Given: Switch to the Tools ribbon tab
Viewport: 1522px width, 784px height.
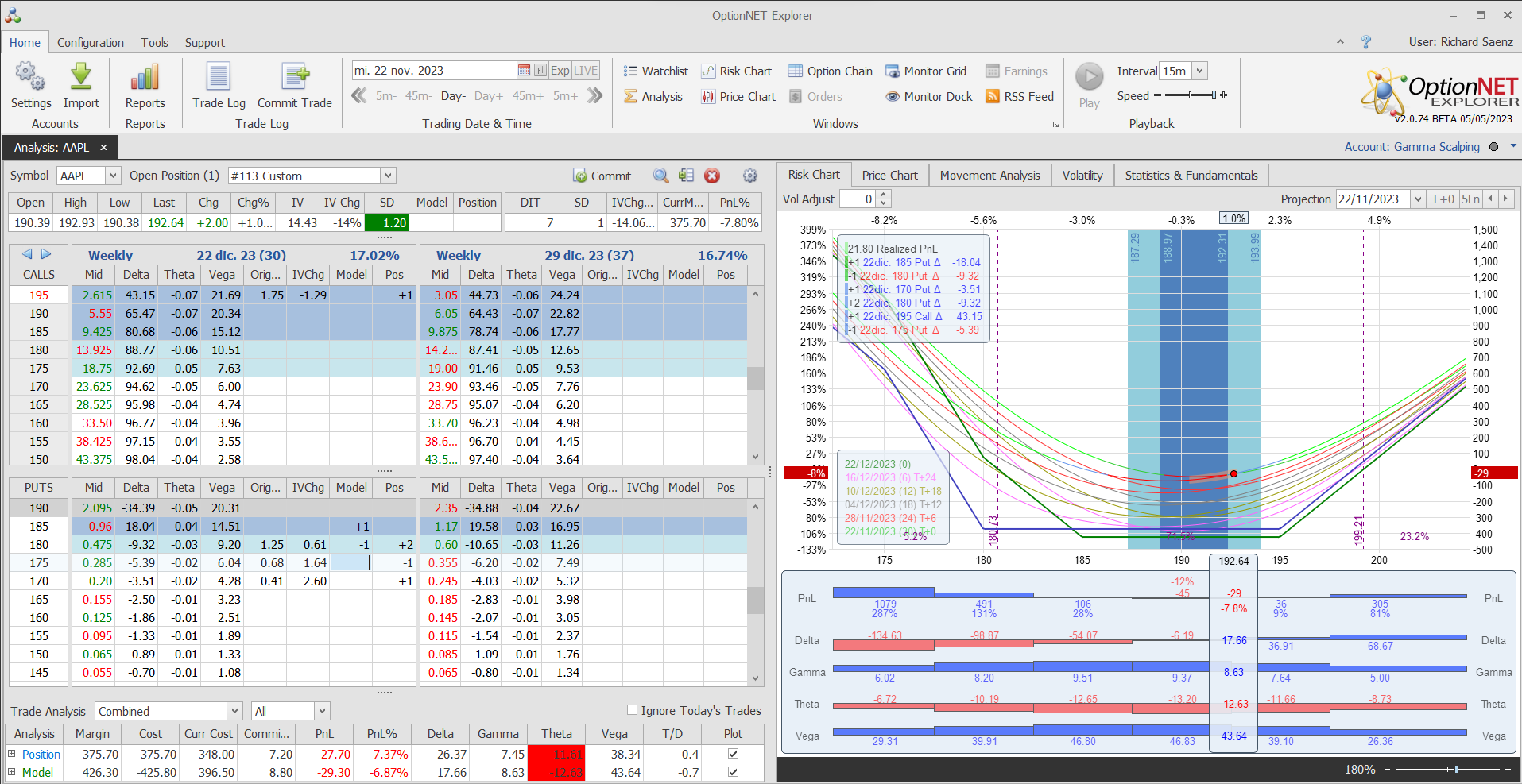Looking at the screenshot, I should point(155,43).
